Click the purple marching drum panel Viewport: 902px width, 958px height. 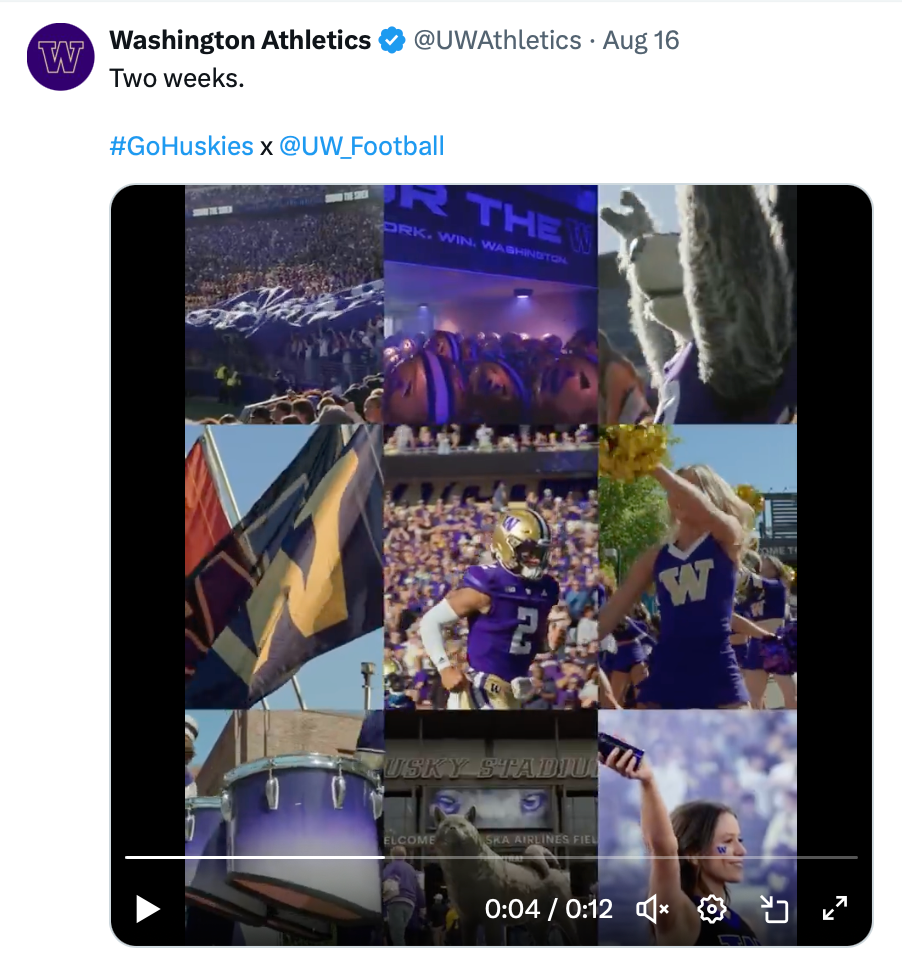(x=284, y=810)
